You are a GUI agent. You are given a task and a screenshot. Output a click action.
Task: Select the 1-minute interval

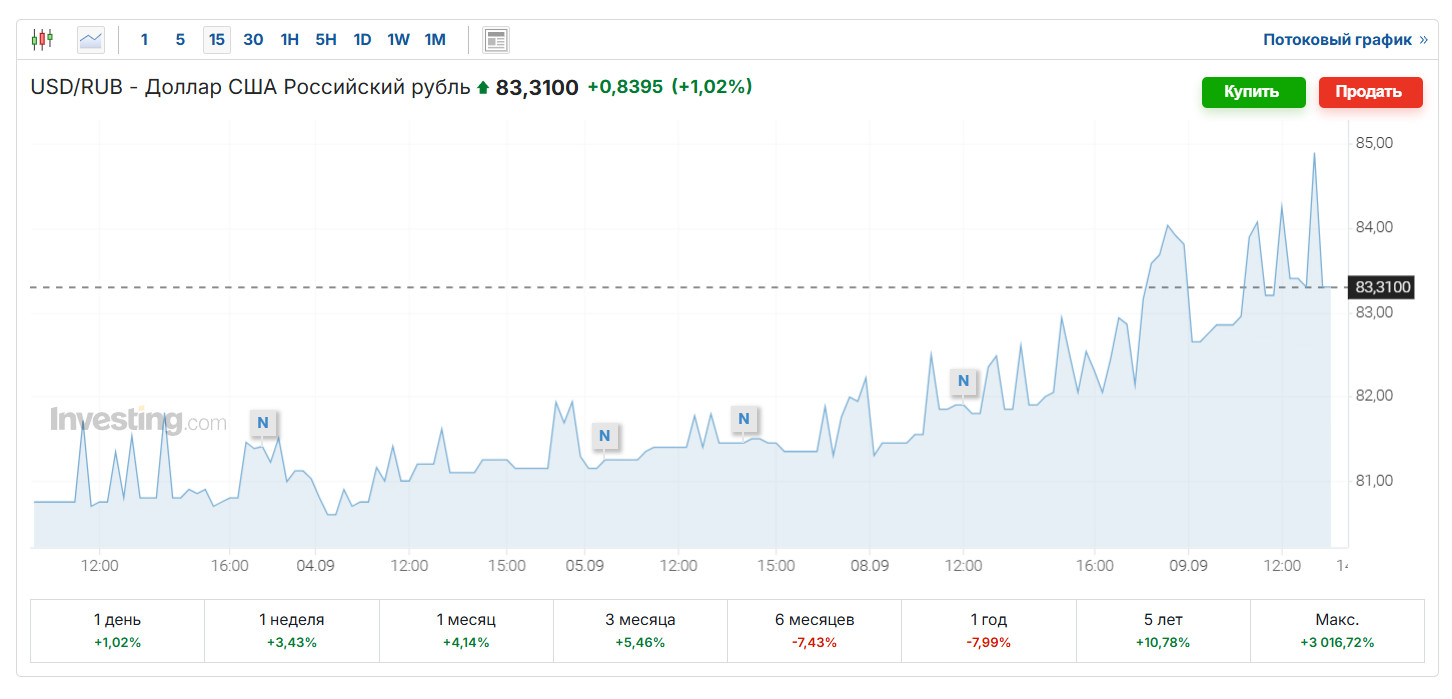pos(144,40)
